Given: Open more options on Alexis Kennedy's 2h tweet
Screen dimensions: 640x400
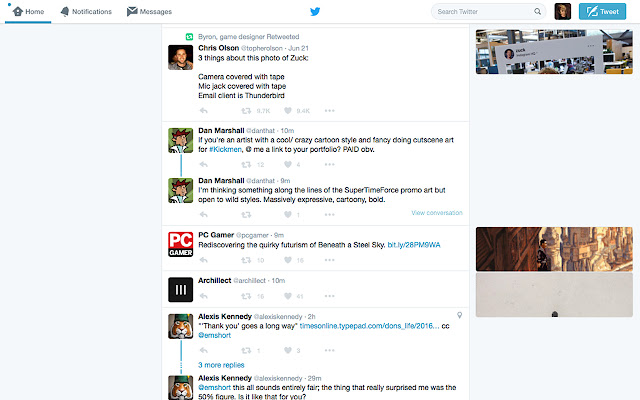Looking at the screenshot, I should point(330,350).
